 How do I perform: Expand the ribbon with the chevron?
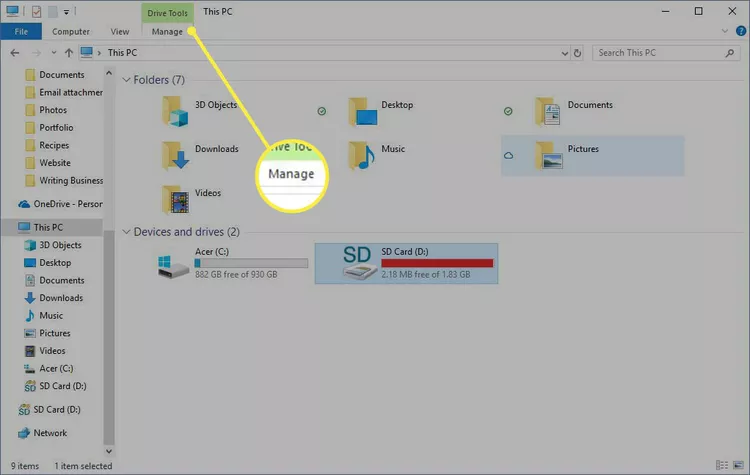[725, 31]
